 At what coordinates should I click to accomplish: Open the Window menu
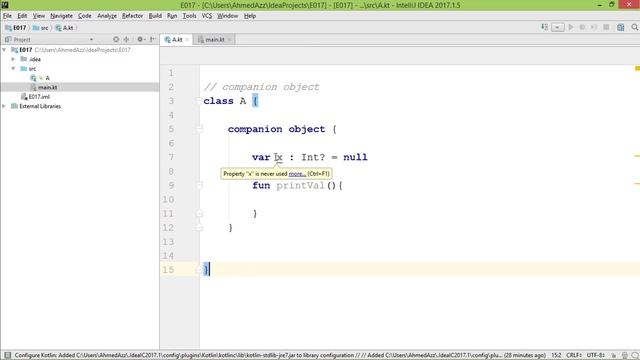[x=227, y=16]
